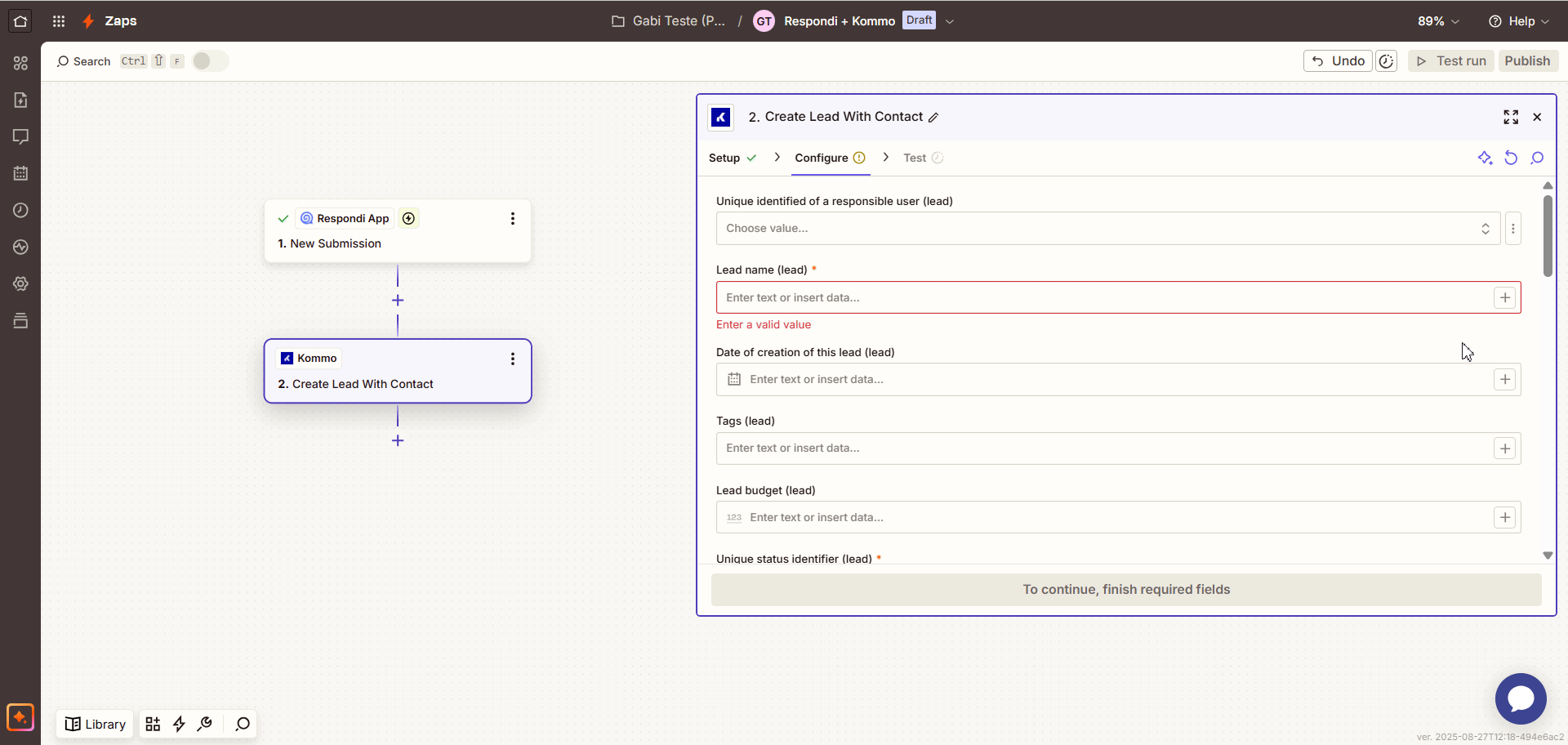Rename step with pencil icon
This screenshot has height=745, width=1568.
933,118
